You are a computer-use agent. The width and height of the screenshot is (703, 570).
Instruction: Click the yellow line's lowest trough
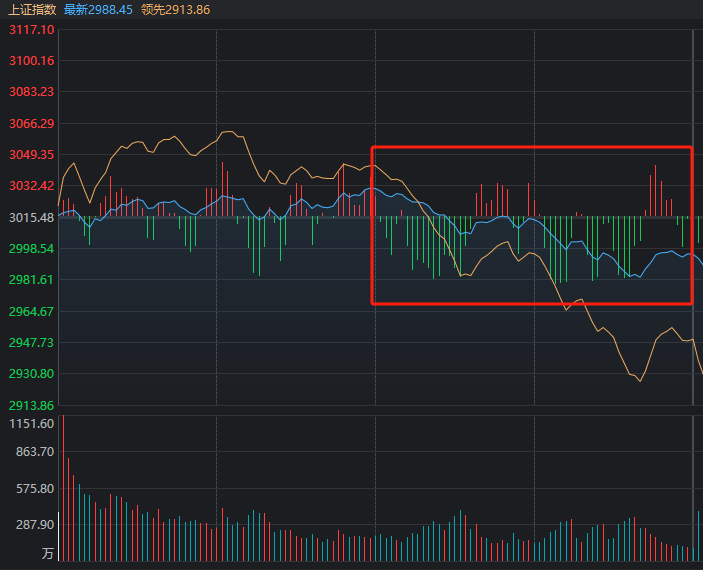640,381
